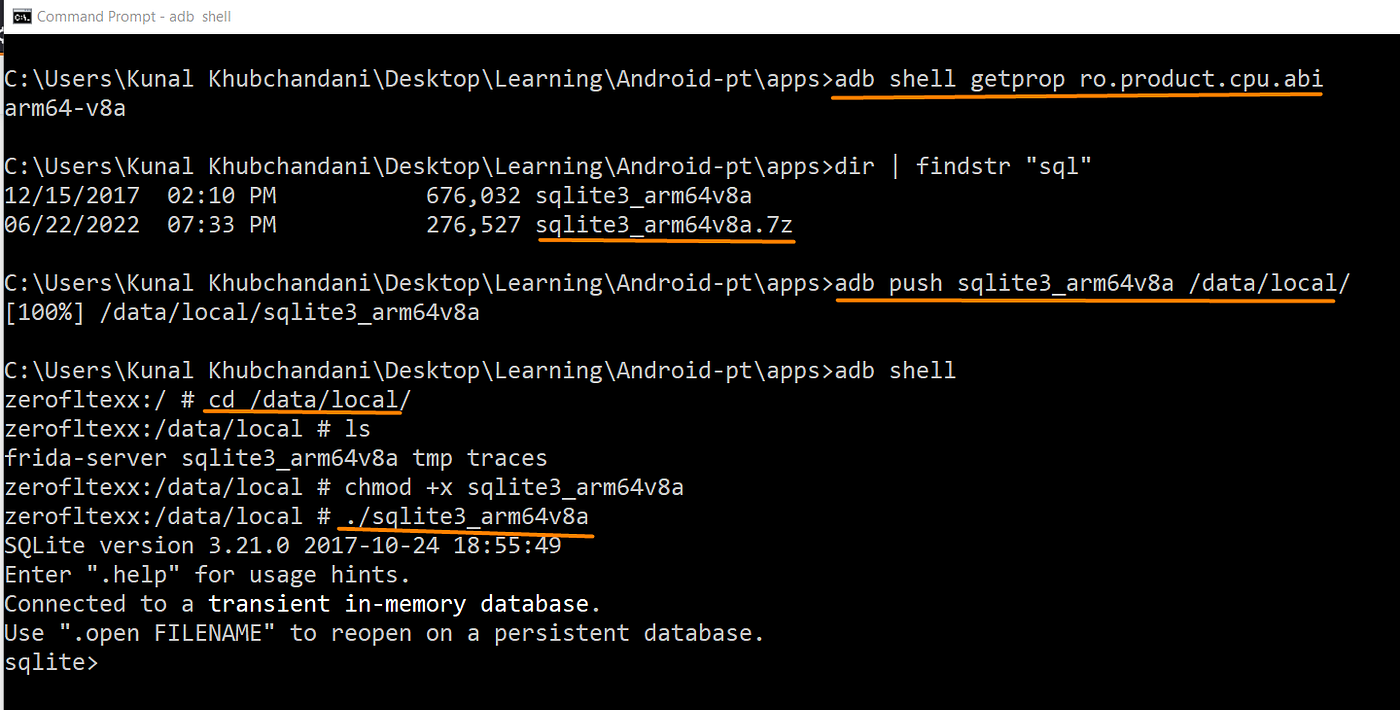Screen dimensions: 1400x710
Task: Click the SQLite version 3.21.0 line
Action: (x=283, y=546)
